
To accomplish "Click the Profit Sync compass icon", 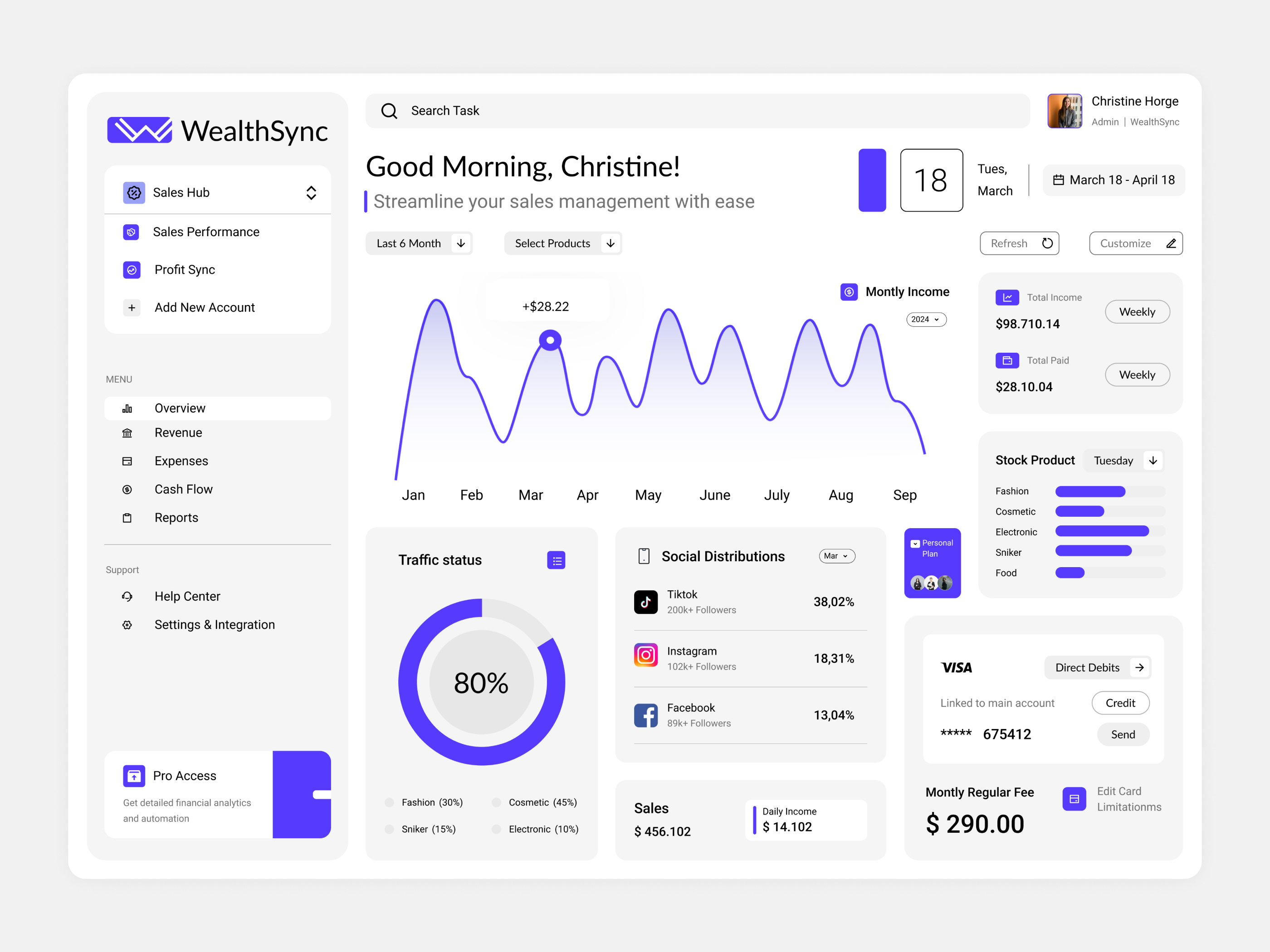I will coord(132,270).
